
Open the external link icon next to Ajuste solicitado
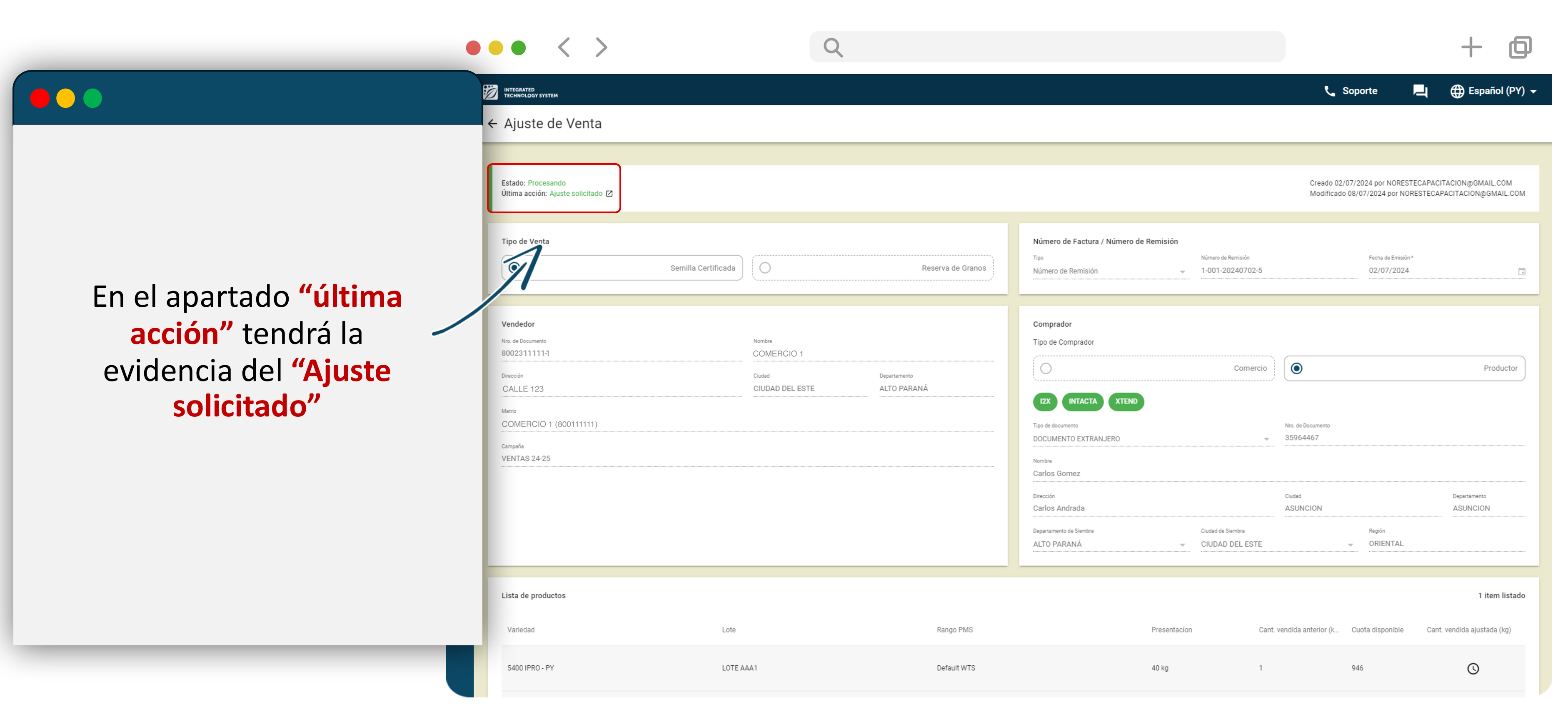click(609, 194)
